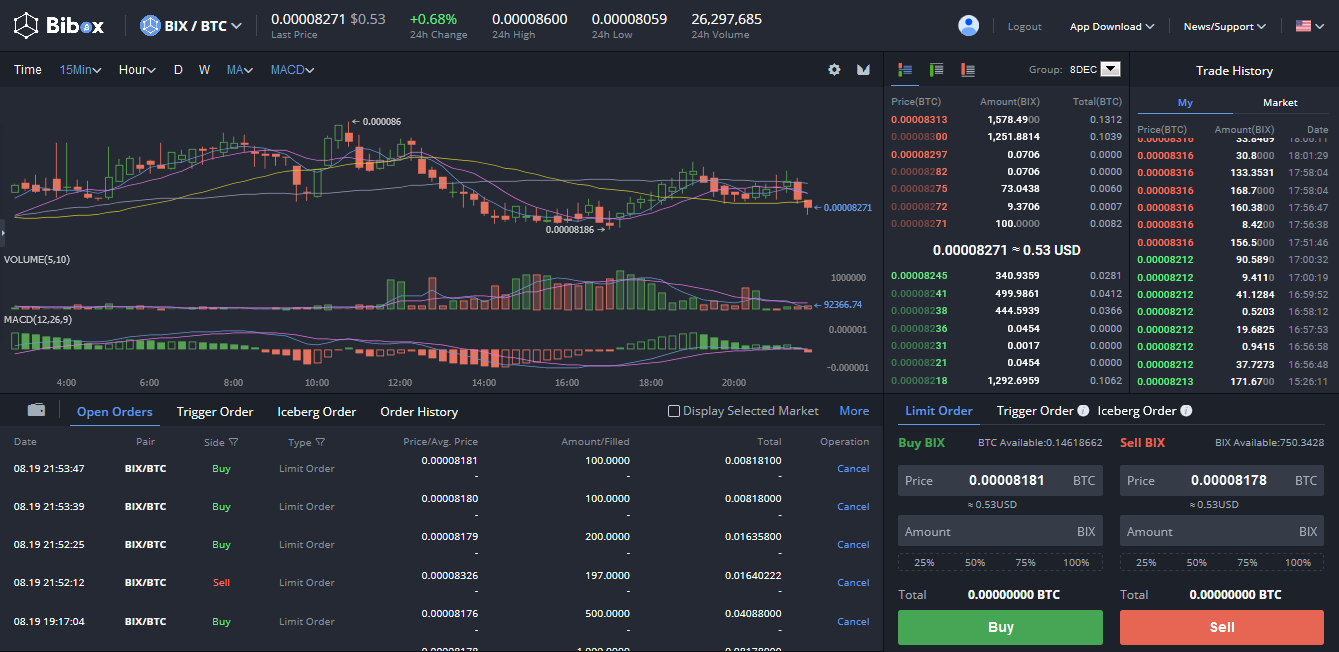Show buy orders only view
1339x652 pixels.
point(937,69)
